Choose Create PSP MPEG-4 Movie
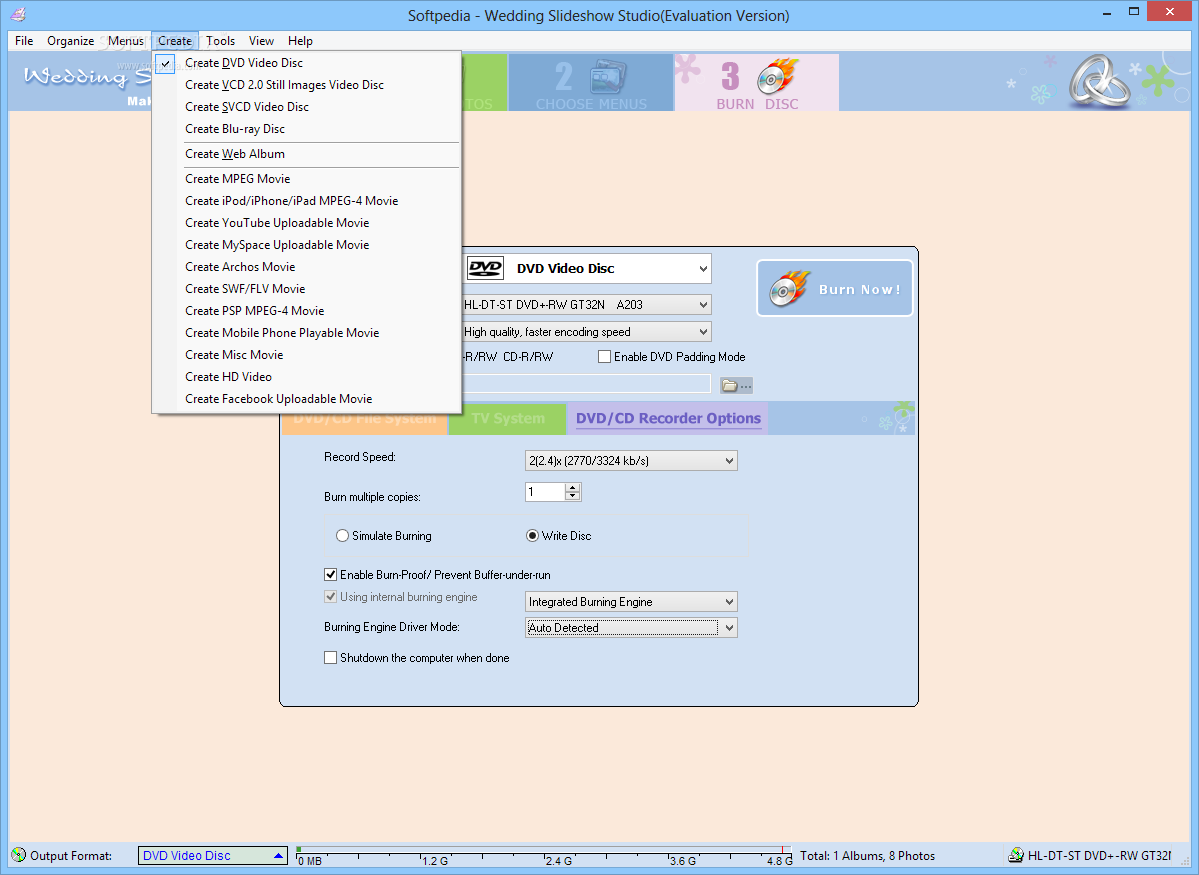 [x=307, y=311]
